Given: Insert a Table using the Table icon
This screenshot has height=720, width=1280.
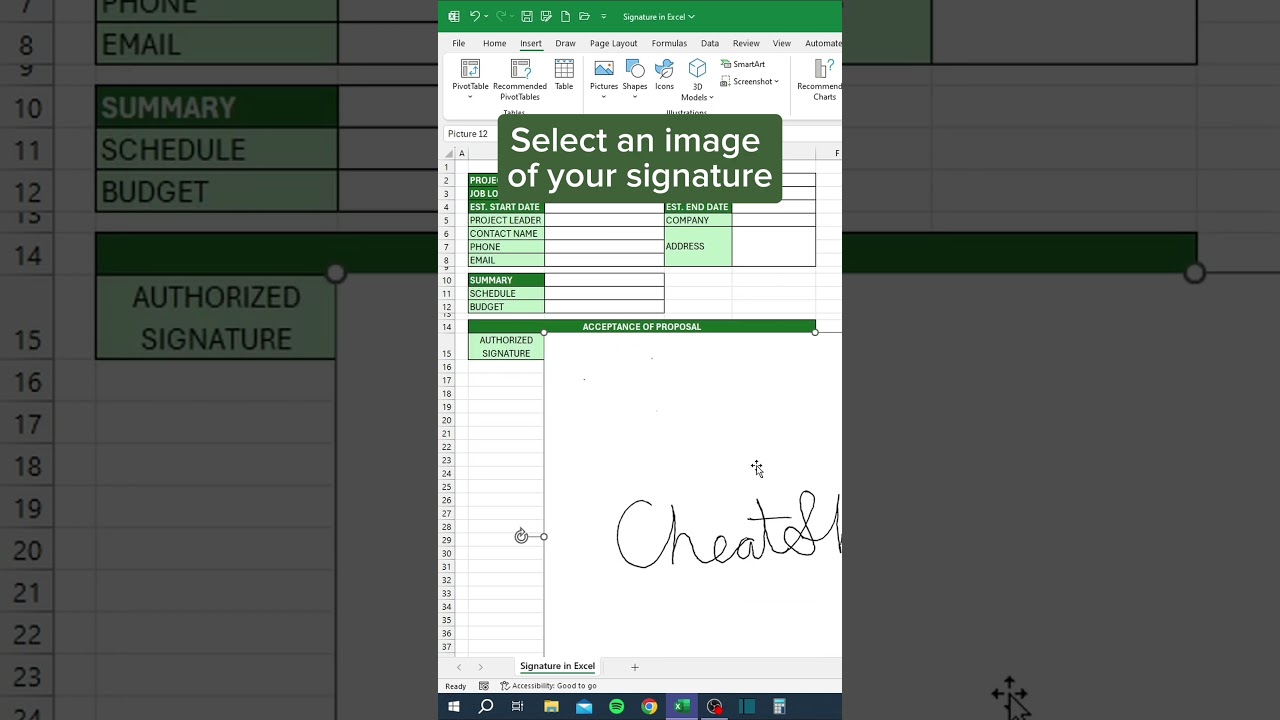Looking at the screenshot, I should click(x=564, y=68).
